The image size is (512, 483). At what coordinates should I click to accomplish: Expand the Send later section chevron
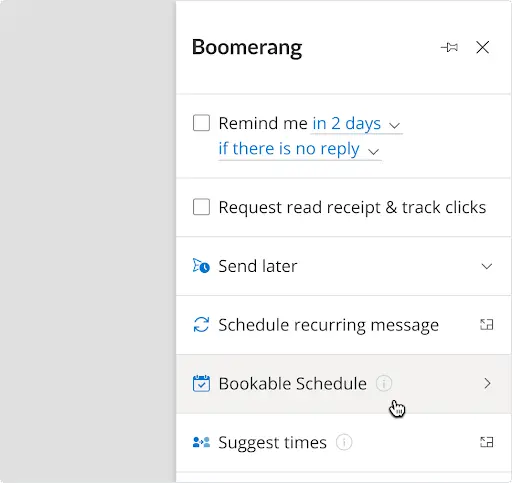(x=487, y=266)
